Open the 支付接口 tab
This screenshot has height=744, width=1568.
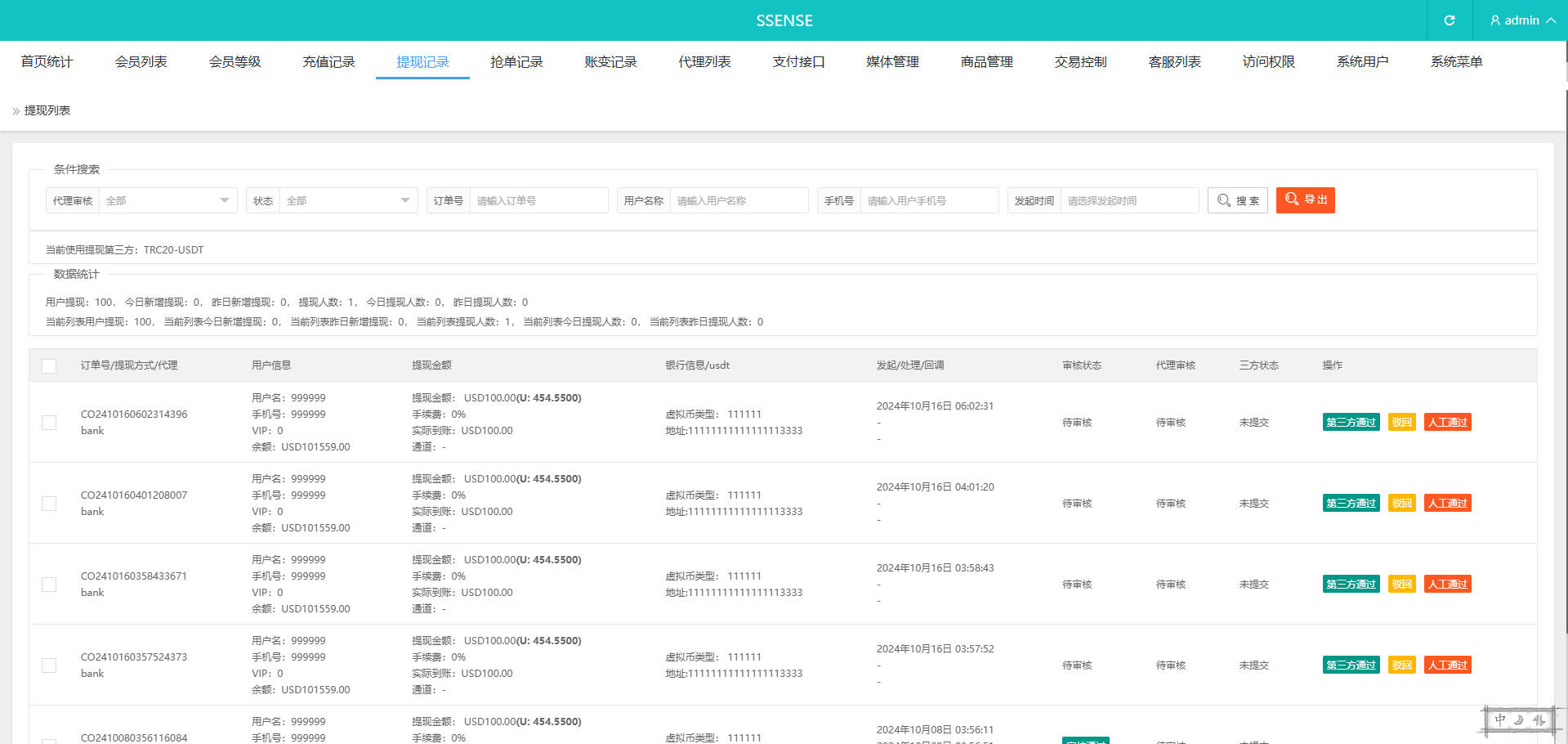coord(798,62)
